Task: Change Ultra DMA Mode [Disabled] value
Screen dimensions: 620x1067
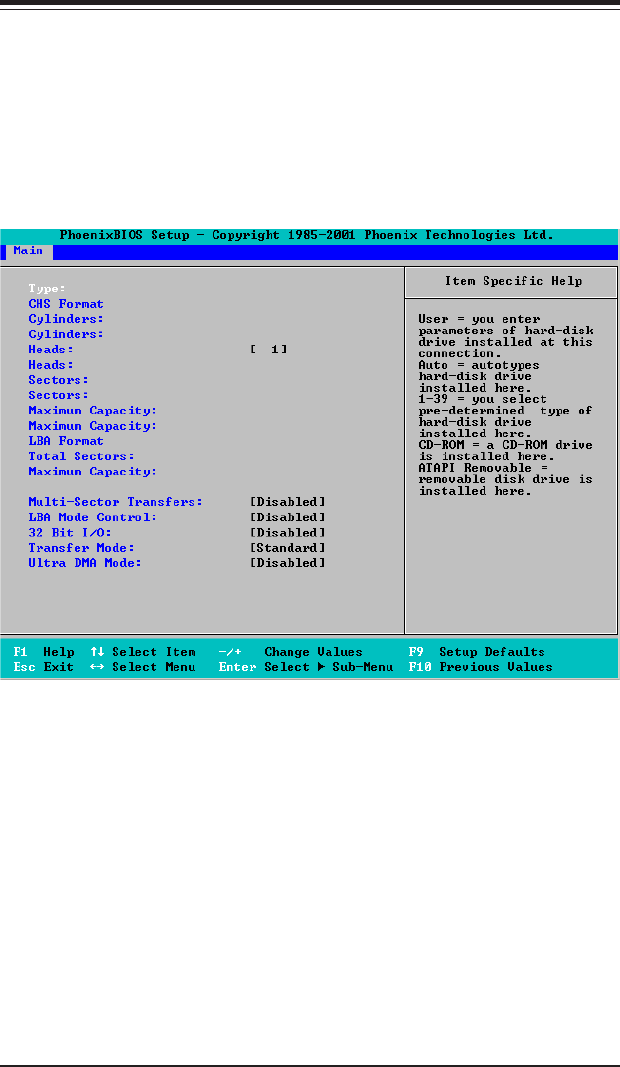Action: coord(288,563)
